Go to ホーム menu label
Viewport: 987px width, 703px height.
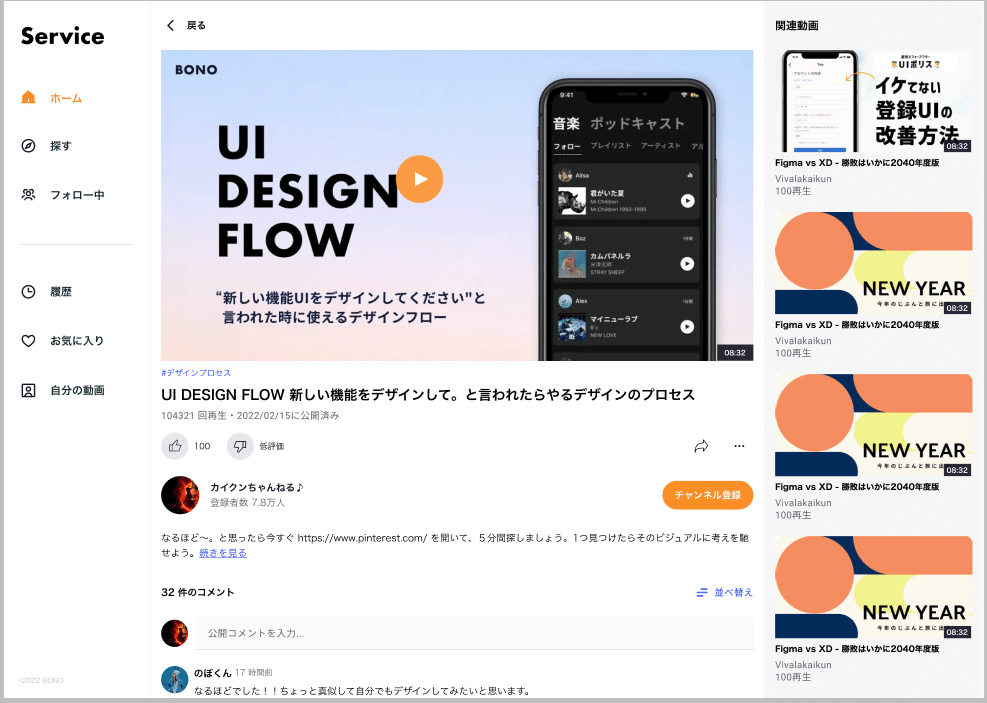[x=66, y=98]
